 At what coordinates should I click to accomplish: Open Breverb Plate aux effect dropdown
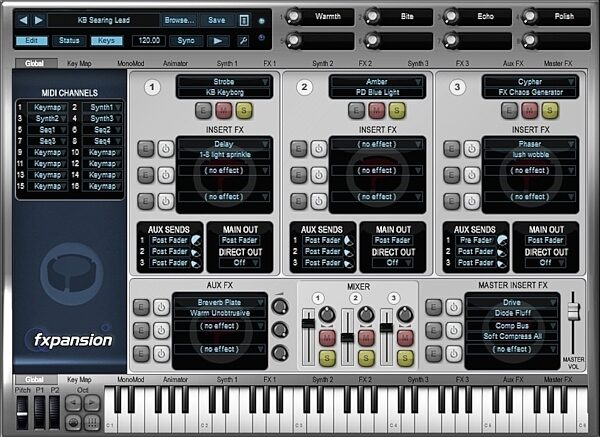220,302
